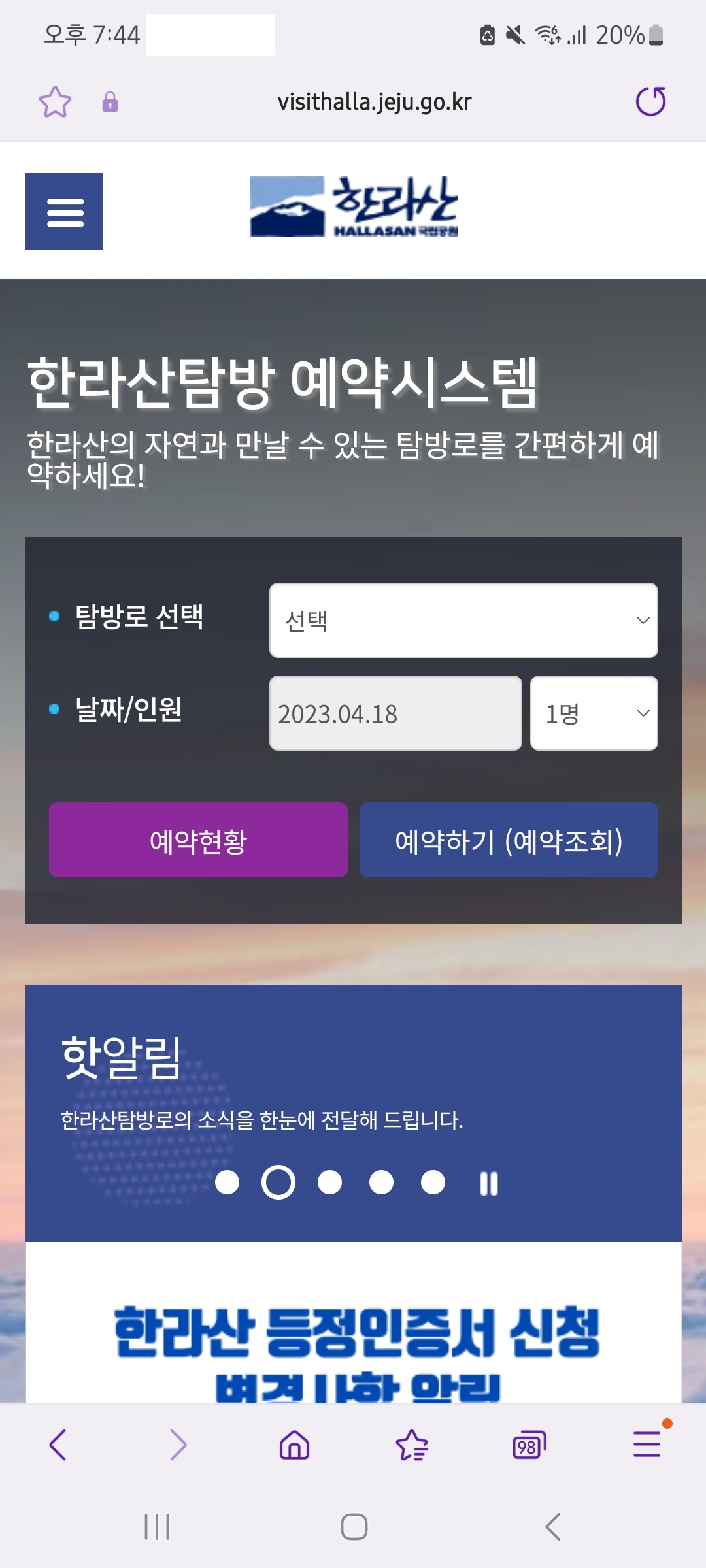This screenshot has height=1568, width=706.
Task: Navigate back with browser back arrow
Action: click(58, 1445)
